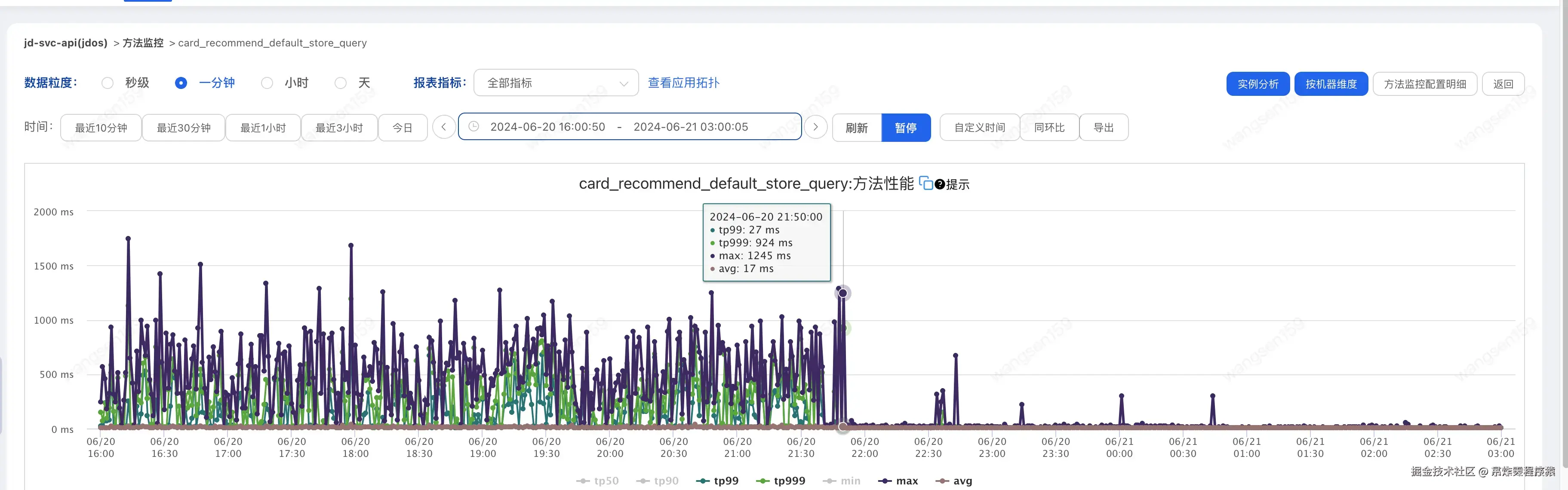This screenshot has height=490, width=1568.
Task: Click the 方法监控 breadcrumb link
Action: 143,43
